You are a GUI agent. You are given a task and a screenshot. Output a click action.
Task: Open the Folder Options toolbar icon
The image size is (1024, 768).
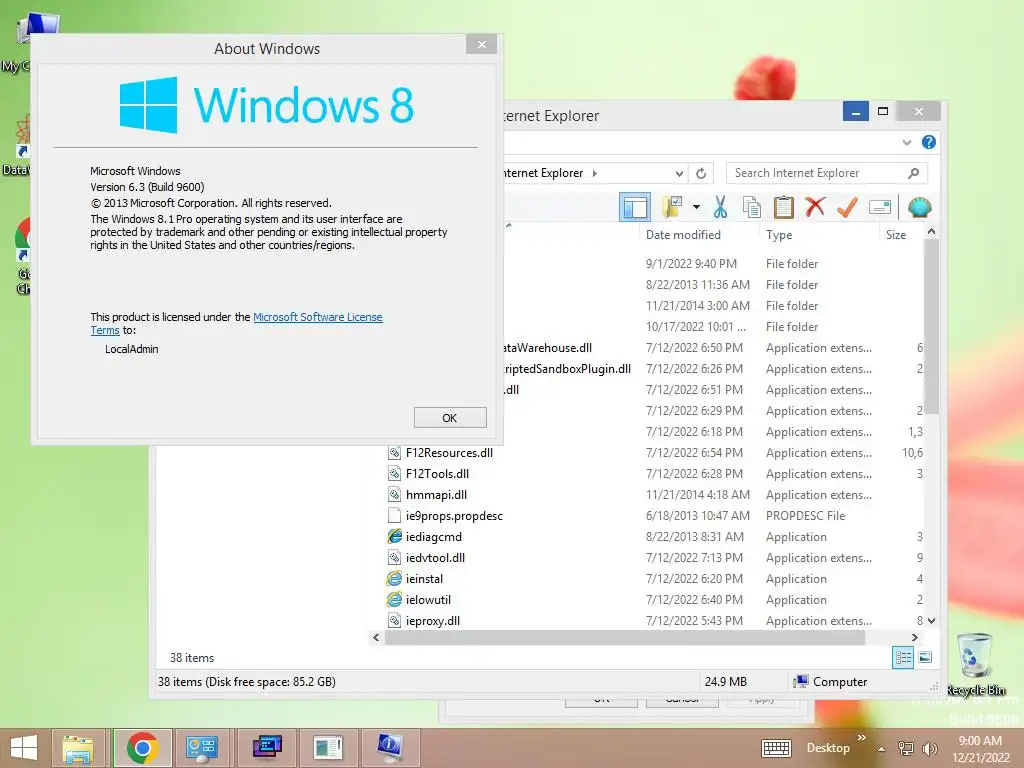(672, 207)
